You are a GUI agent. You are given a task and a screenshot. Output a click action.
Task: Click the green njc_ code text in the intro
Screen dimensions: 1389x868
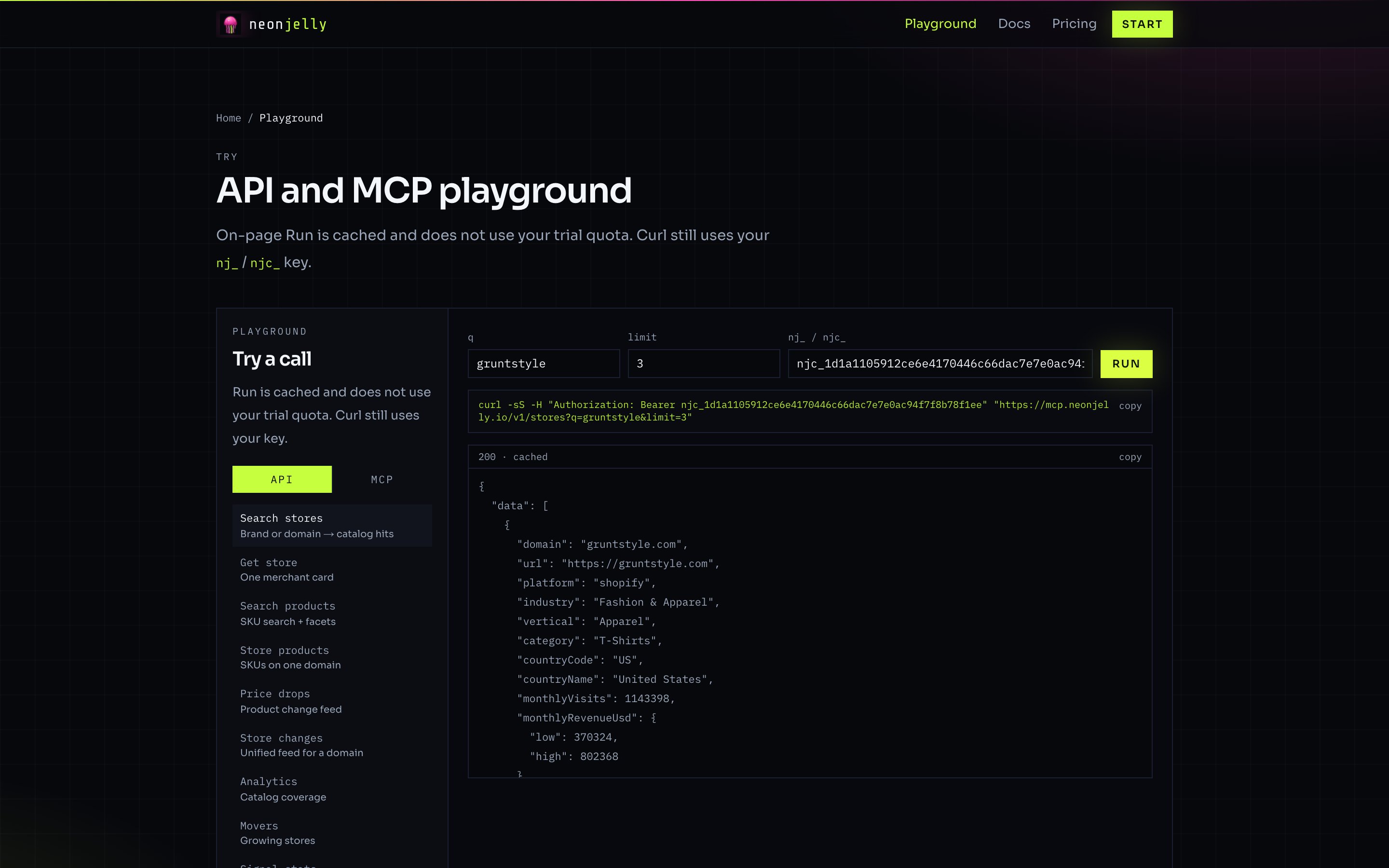pos(265,263)
